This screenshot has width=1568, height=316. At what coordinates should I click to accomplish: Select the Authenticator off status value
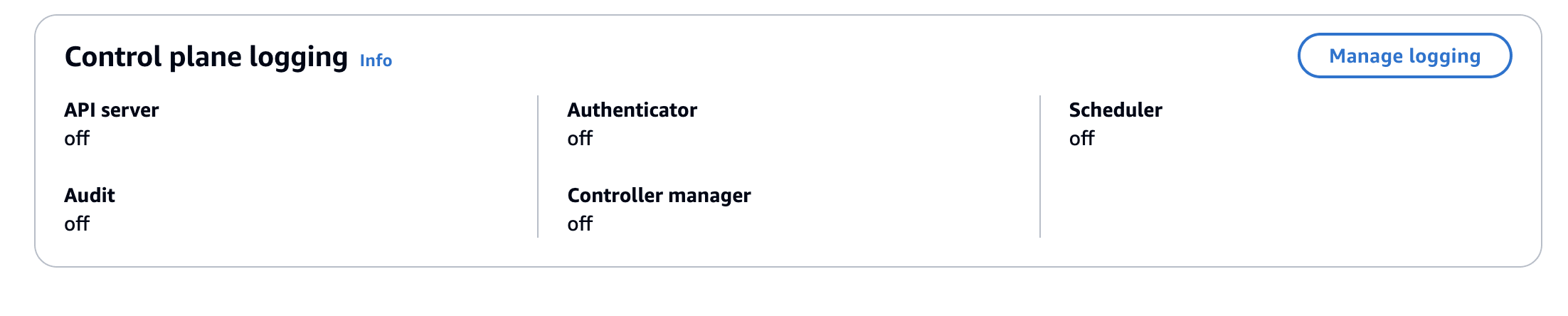[580, 138]
